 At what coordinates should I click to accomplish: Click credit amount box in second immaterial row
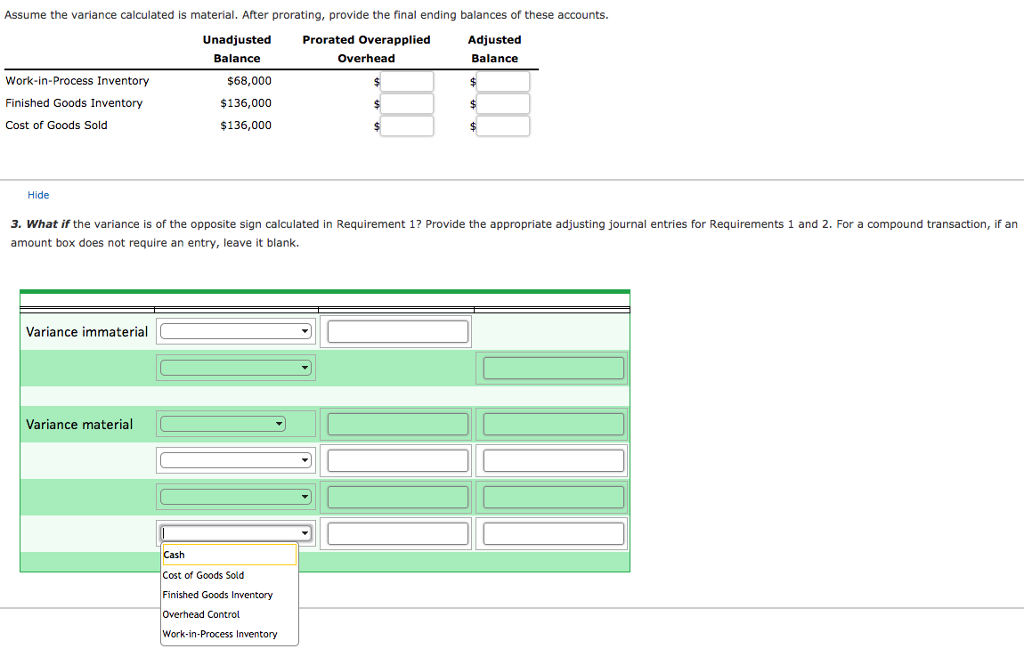553,368
